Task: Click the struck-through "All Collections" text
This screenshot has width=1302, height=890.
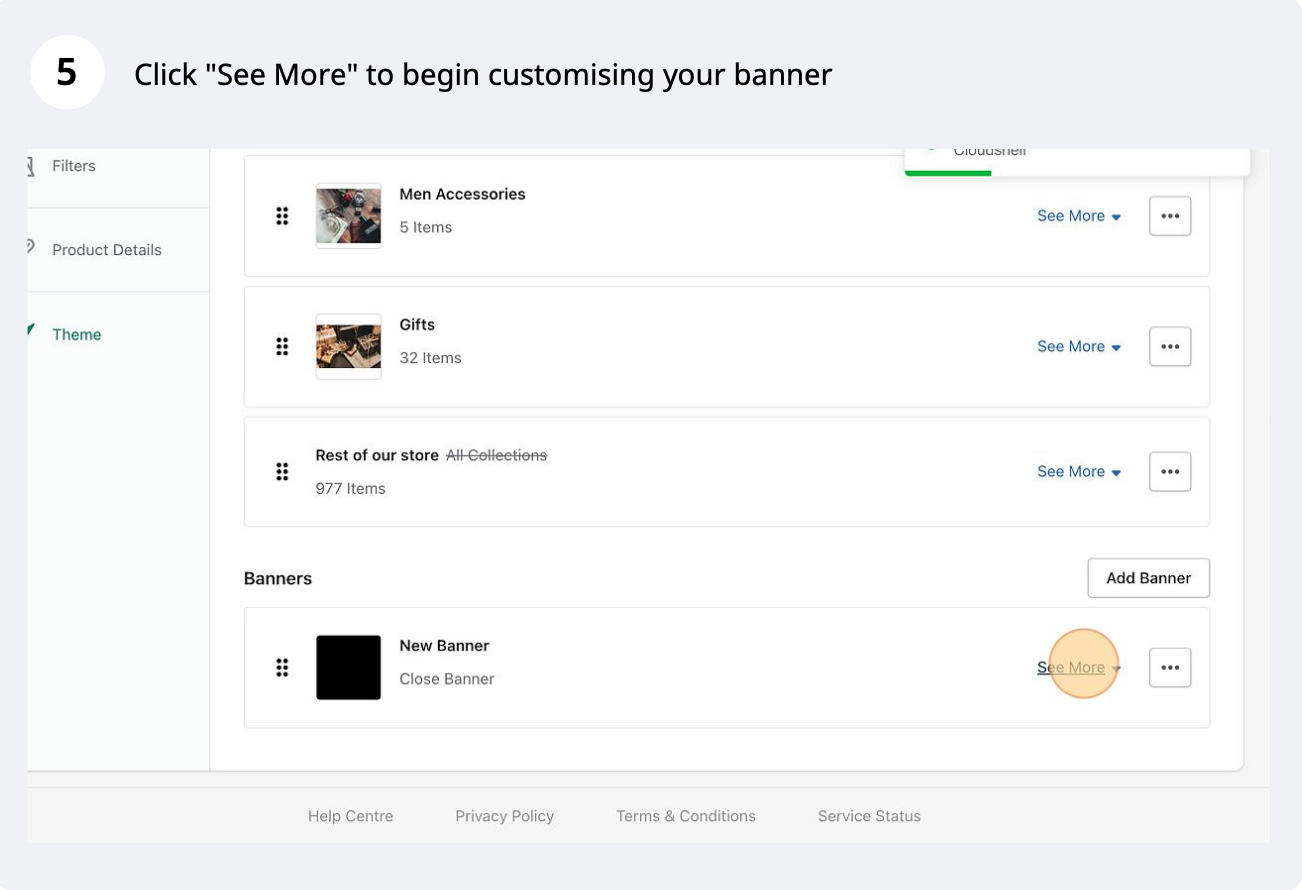Action: click(496, 456)
